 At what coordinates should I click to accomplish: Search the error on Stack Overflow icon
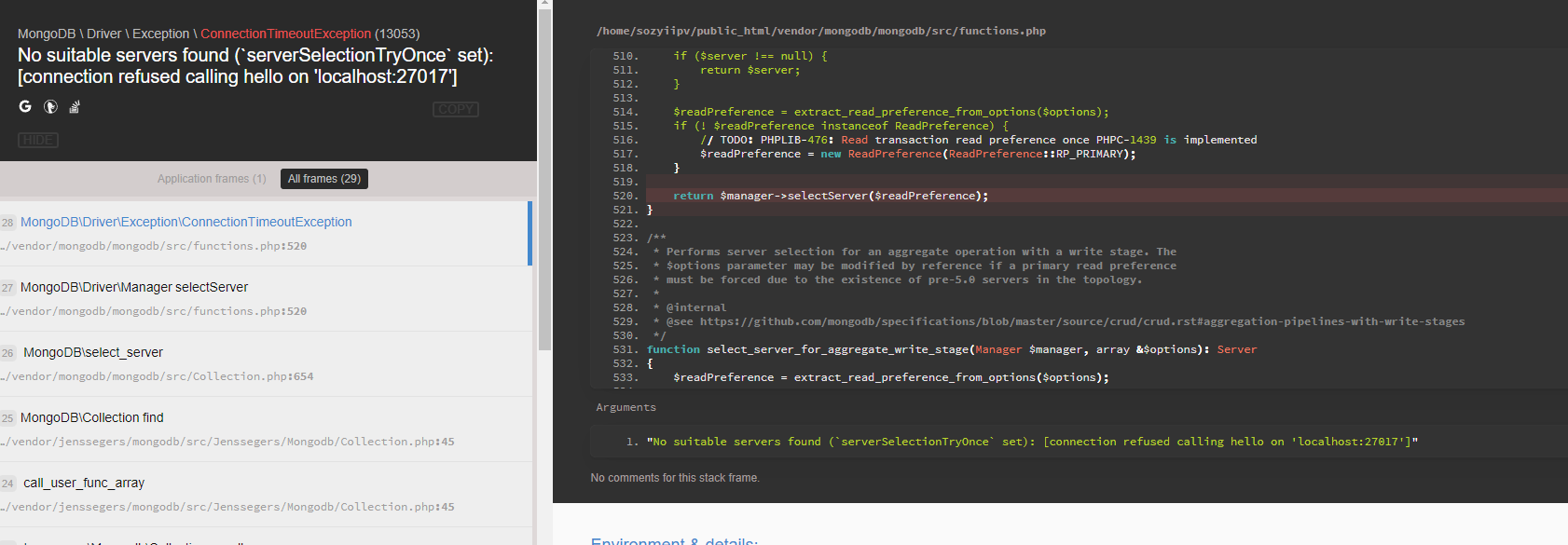tap(75, 106)
